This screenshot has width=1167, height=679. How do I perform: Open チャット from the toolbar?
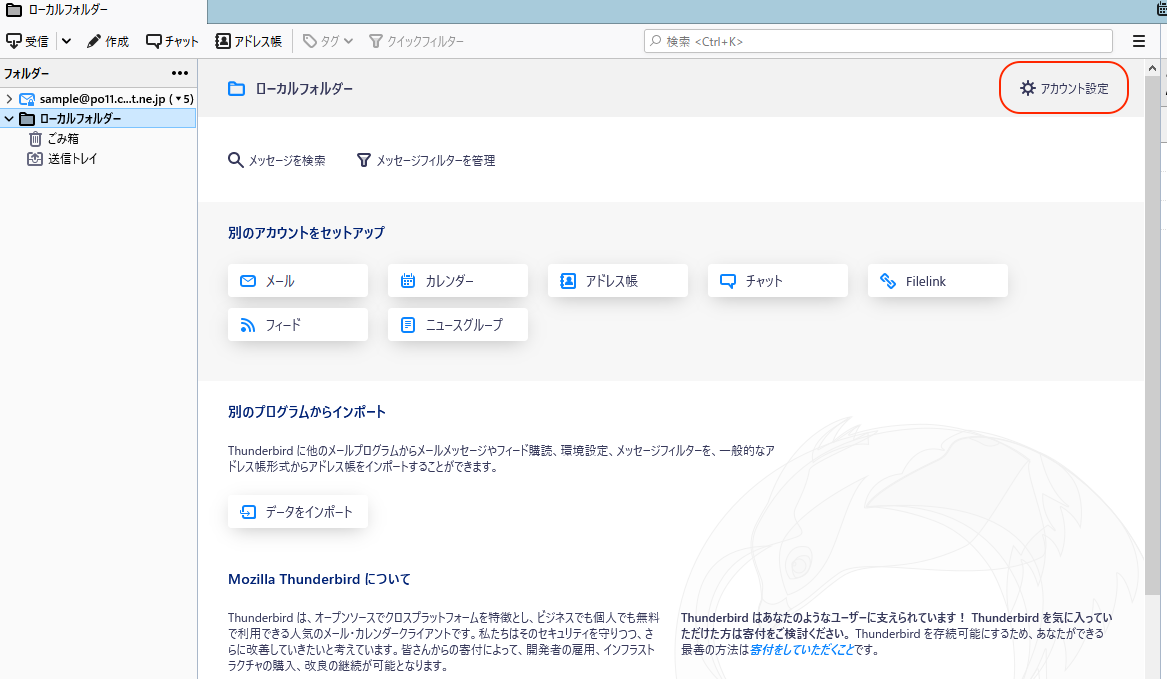pos(172,42)
